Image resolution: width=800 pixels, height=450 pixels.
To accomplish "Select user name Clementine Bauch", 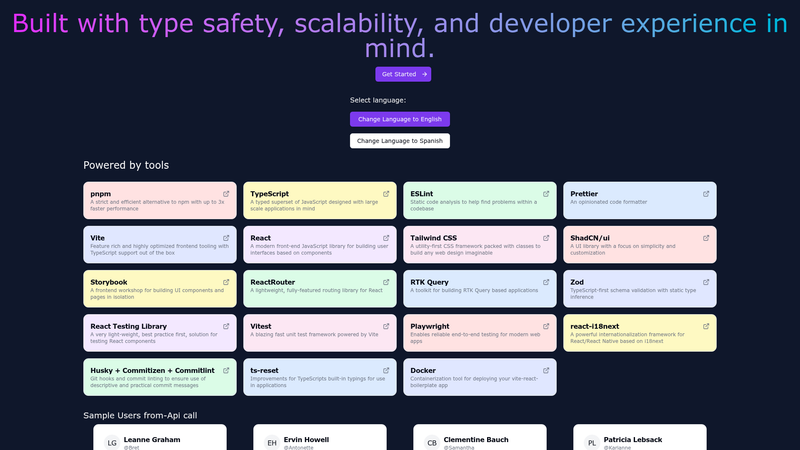I will point(476,439).
